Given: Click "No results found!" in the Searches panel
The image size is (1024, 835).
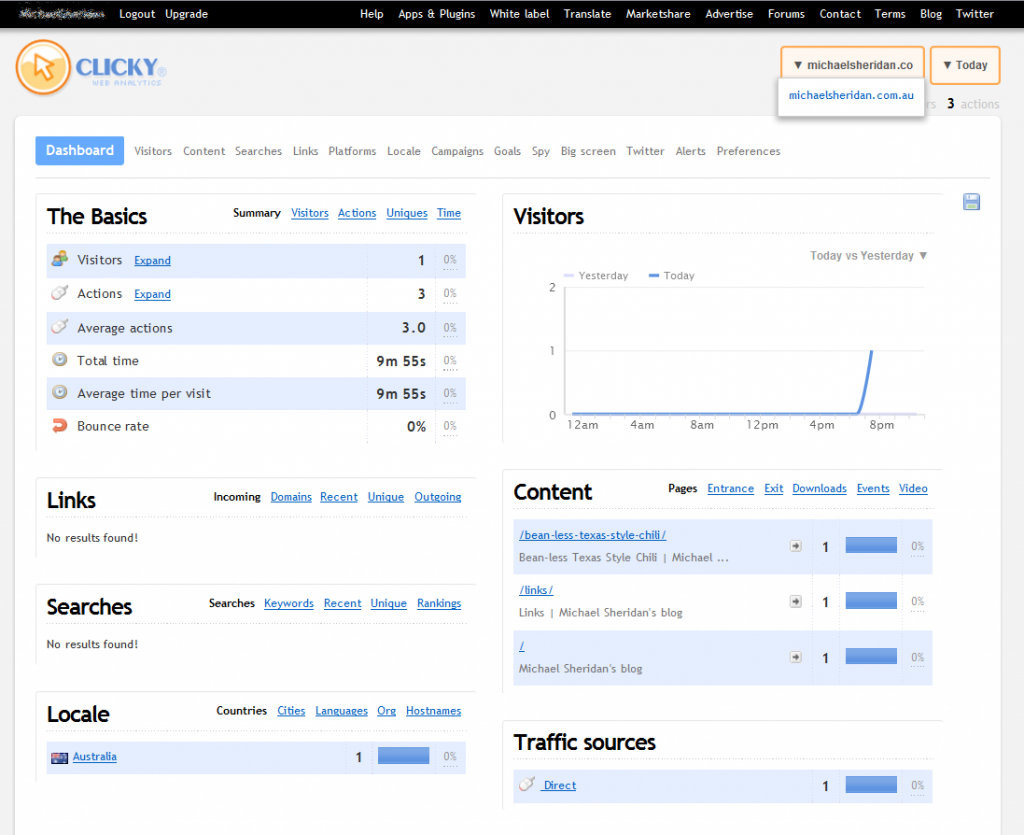Looking at the screenshot, I should [92, 644].
